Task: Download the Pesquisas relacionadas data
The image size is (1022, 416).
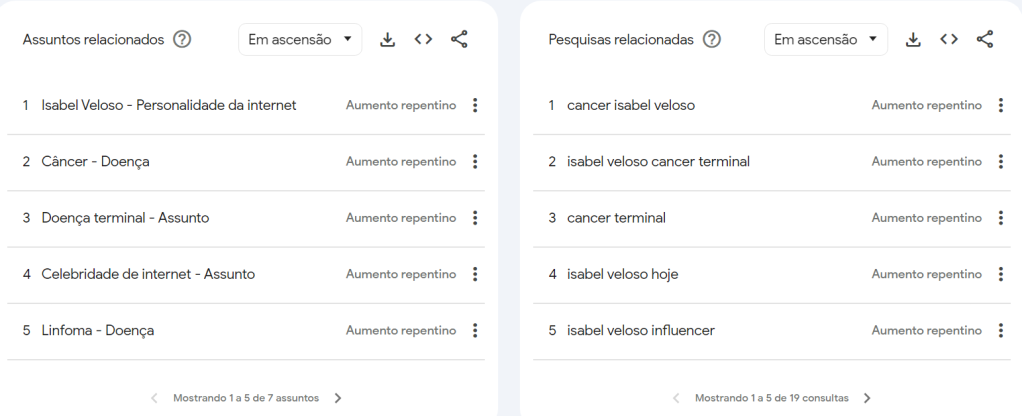Action: click(913, 40)
